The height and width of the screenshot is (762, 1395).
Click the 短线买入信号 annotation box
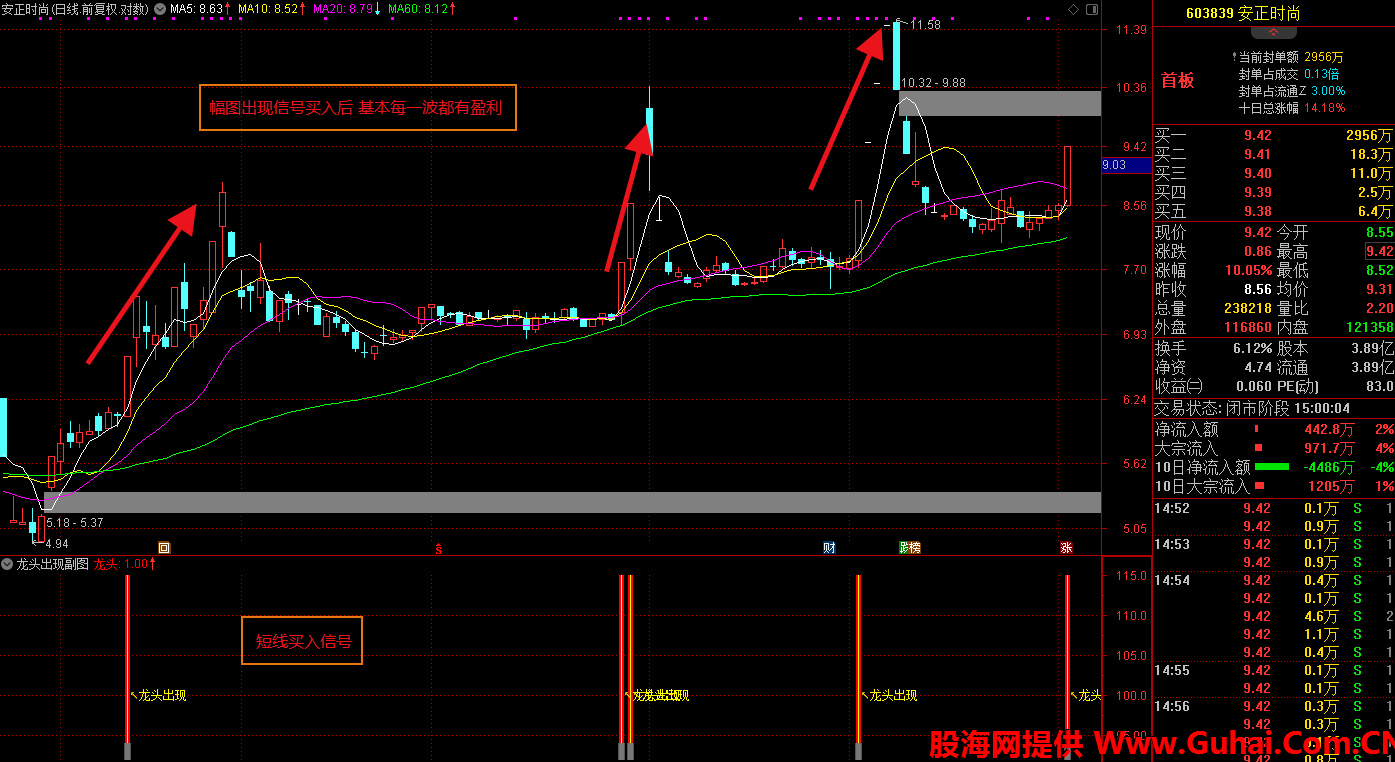tap(302, 641)
